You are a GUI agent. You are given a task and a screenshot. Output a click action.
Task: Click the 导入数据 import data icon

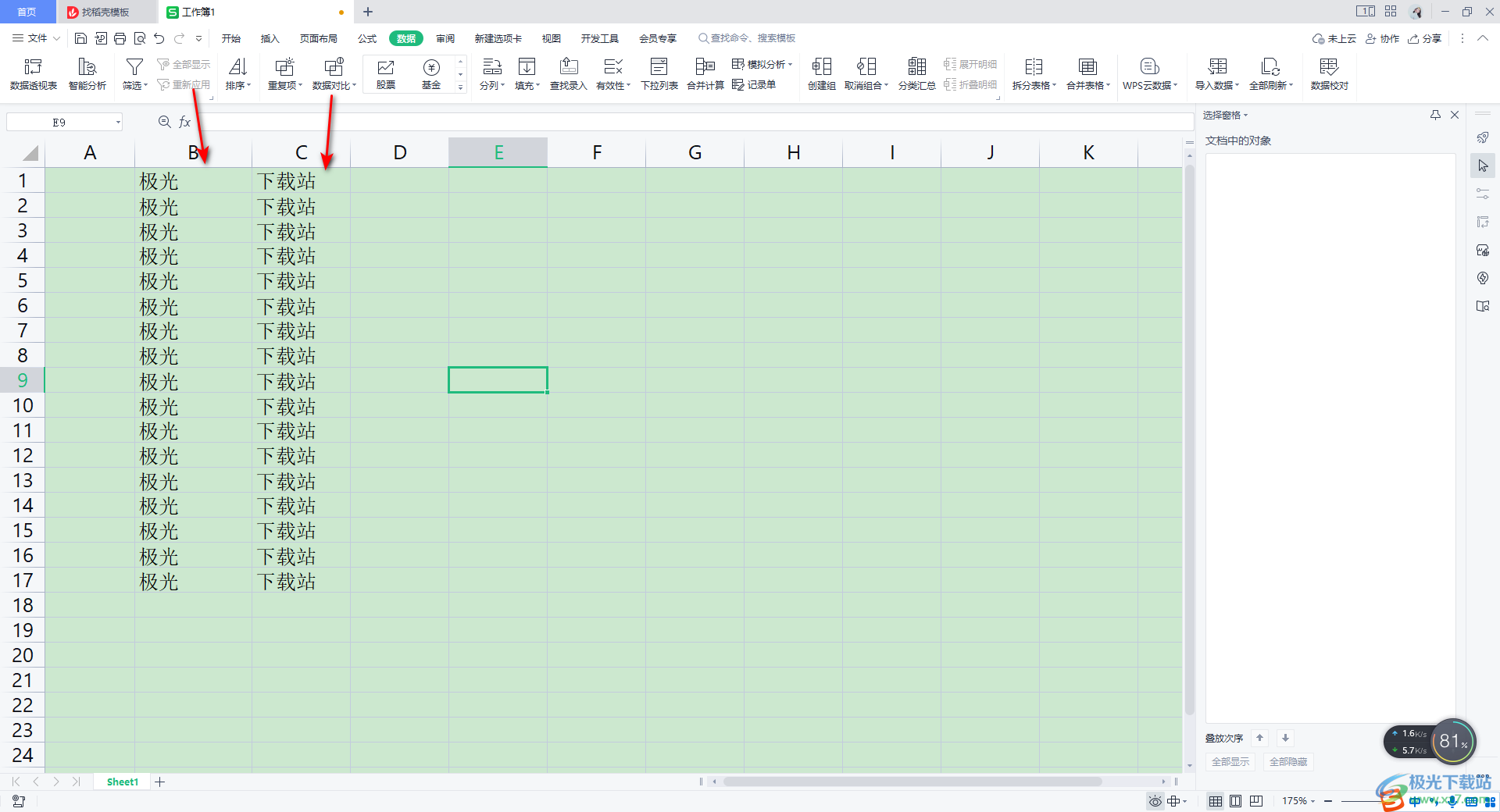click(1217, 67)
